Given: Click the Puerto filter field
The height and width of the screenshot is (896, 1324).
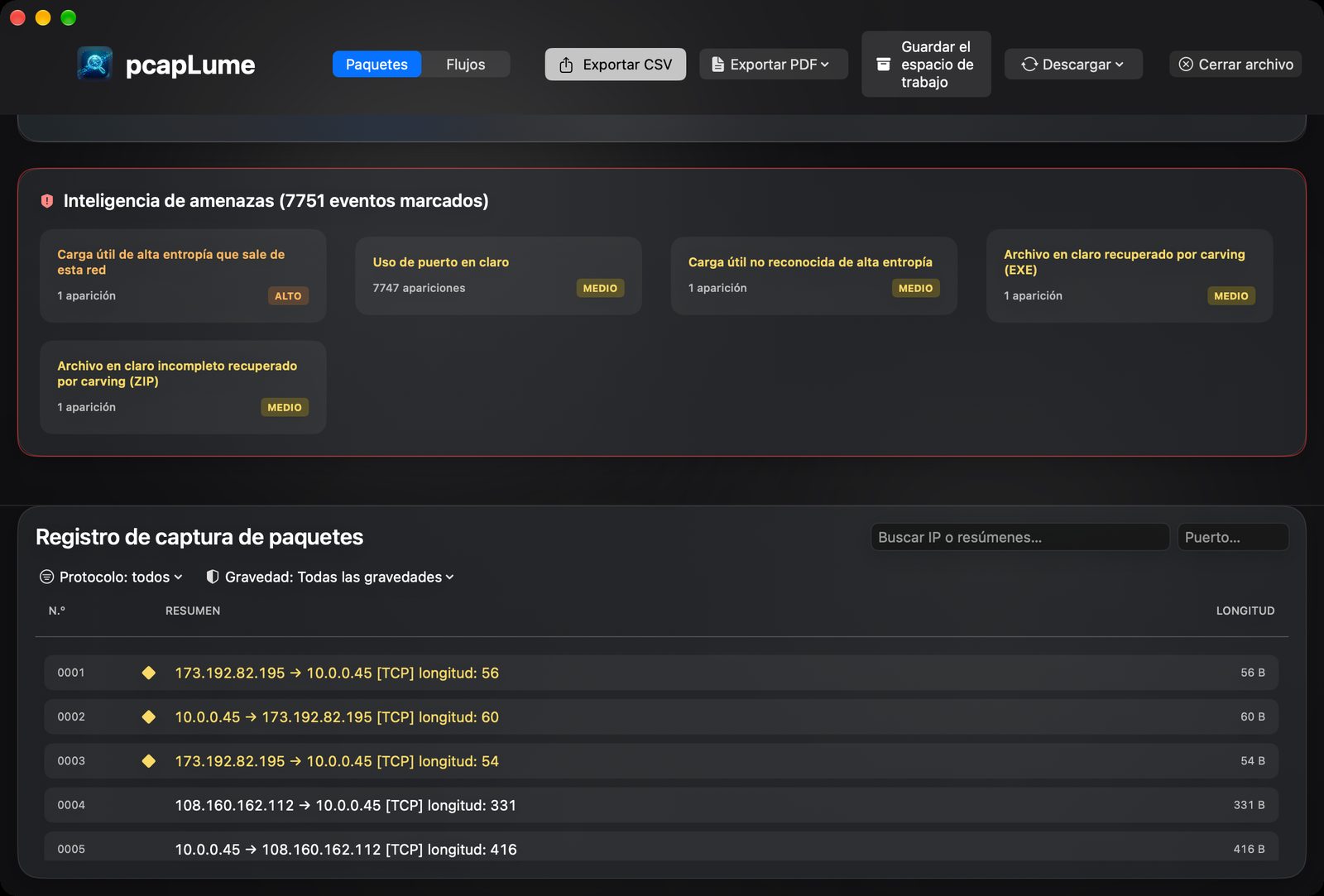Looking at the screenshot, I should pos(1233,537).
